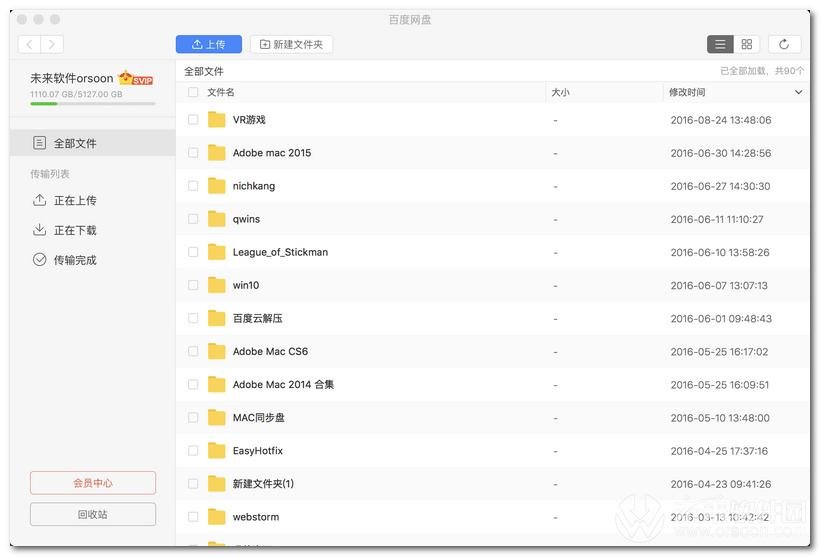Check the nichkang row checkbox
Screen dimensions: 821x557
point(193,186)
